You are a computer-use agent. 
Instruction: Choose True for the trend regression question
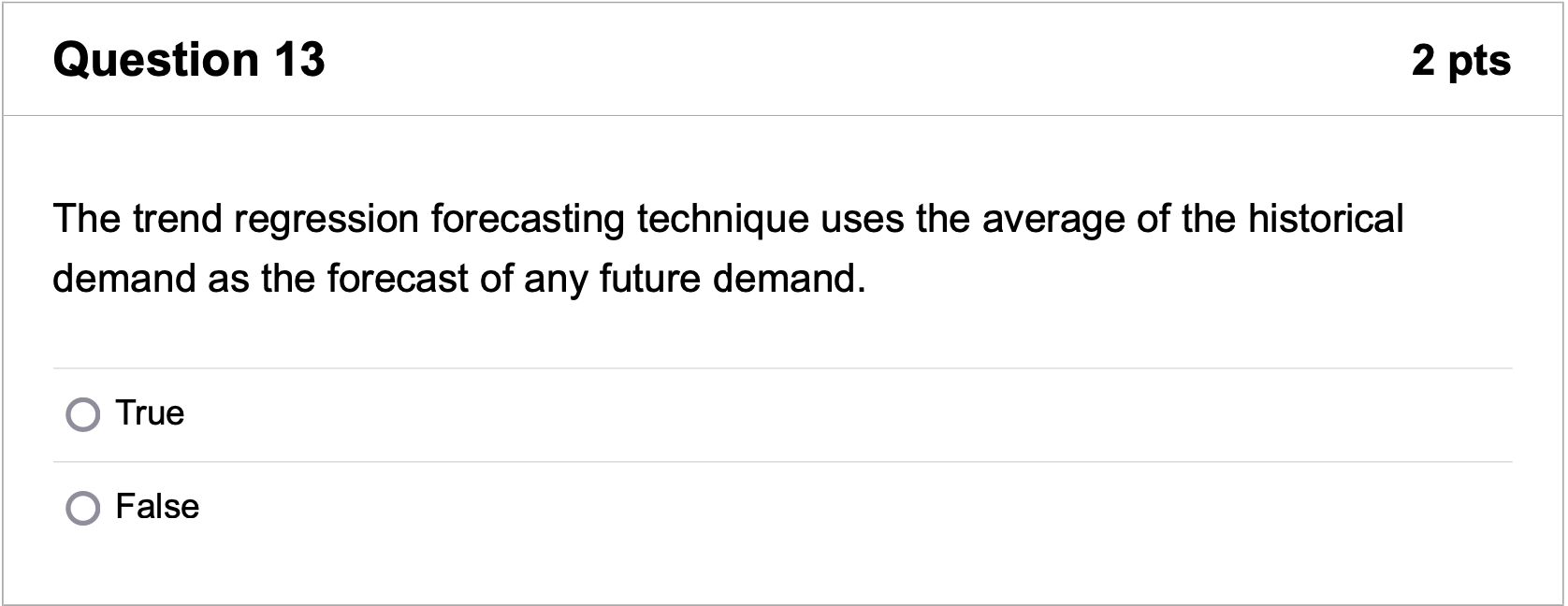(83, 412)
